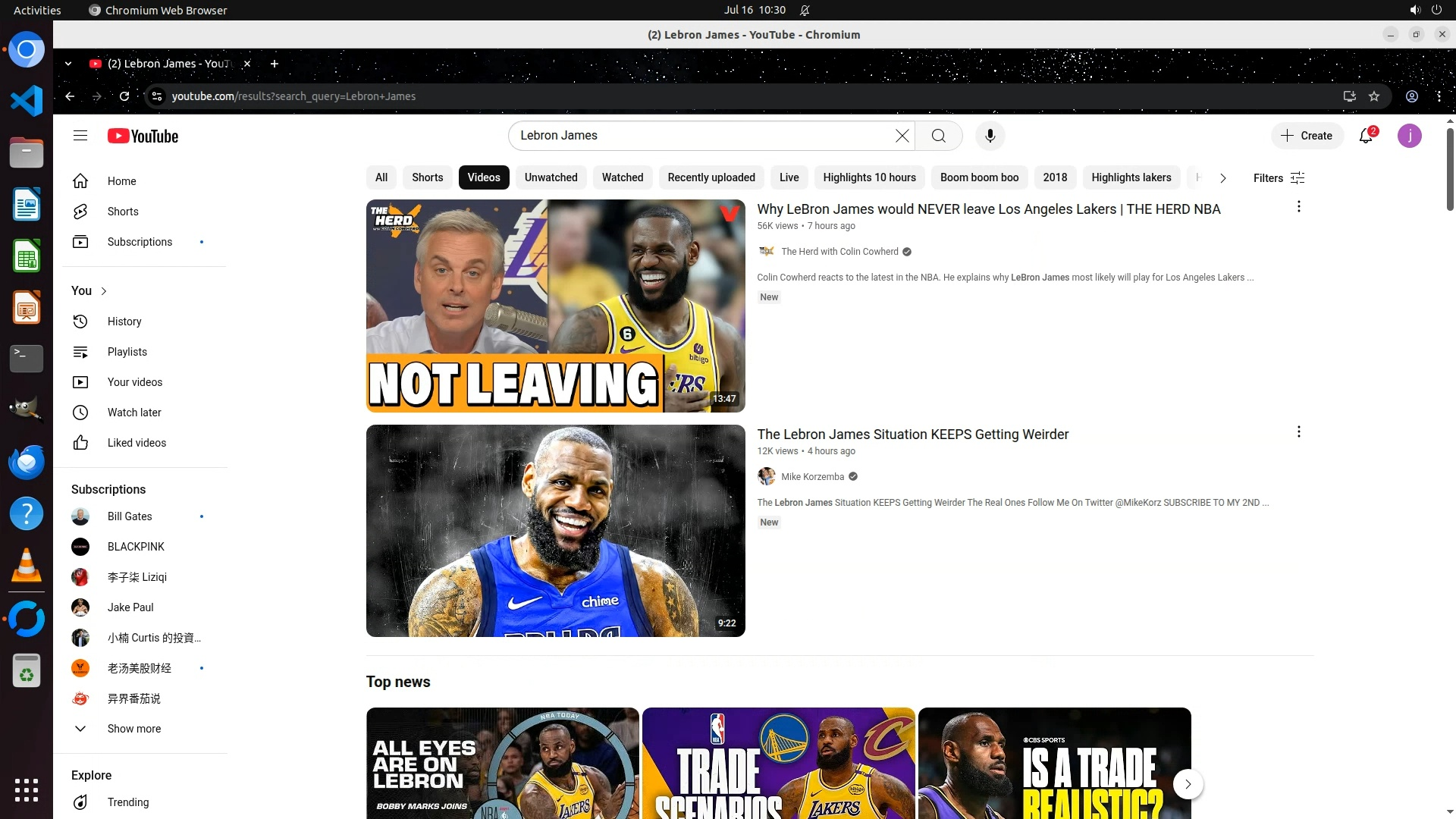Open the Filters menu
This screenshot has height=819, width=1456.
click(1279, 178)
